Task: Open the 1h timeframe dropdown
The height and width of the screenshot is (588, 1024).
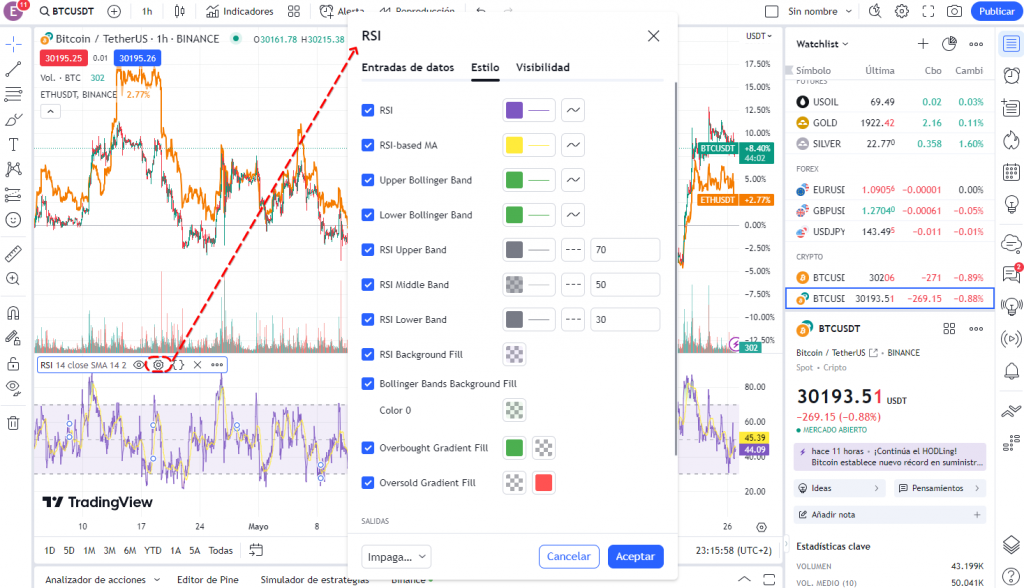Action: [x=146, y=11]
